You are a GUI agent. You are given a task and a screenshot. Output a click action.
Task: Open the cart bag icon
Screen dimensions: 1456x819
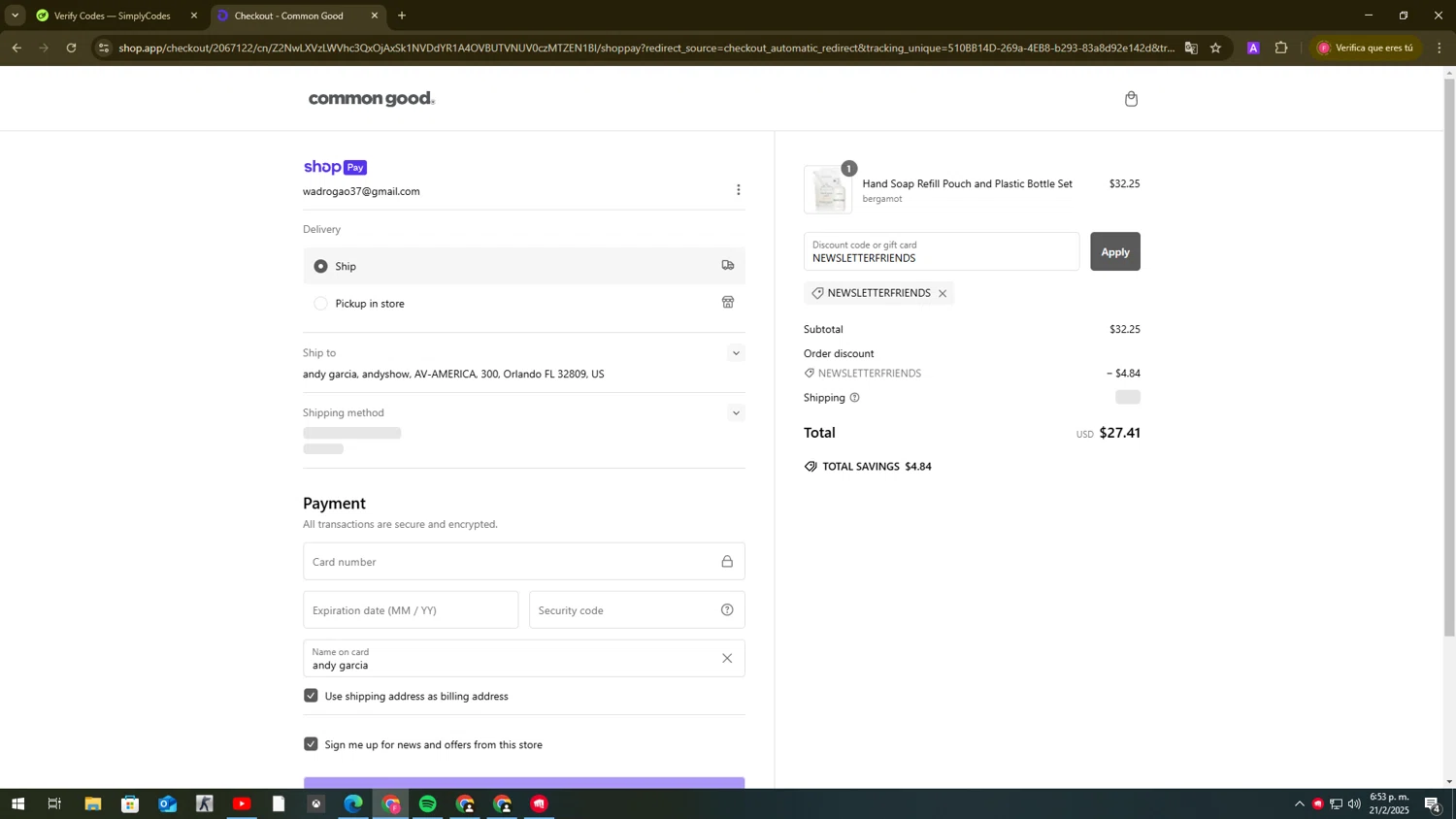[x=1131, y=99]
